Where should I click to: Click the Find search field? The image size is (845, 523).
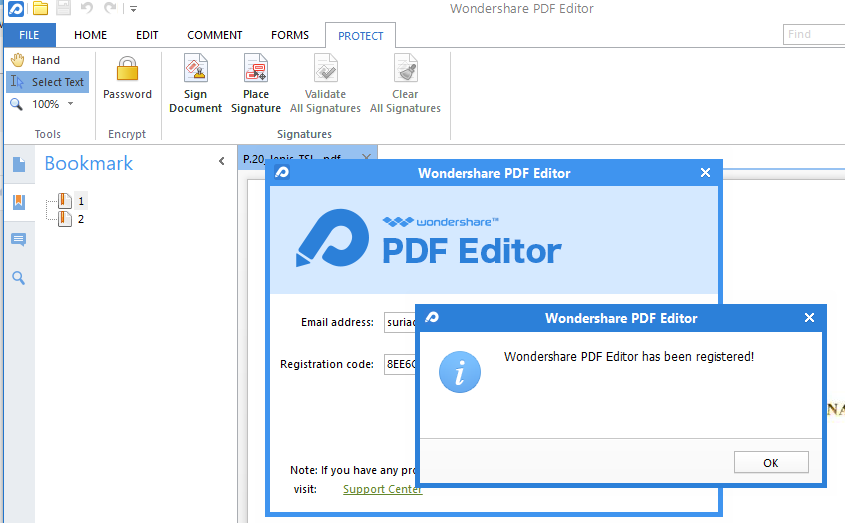[814, 35]
